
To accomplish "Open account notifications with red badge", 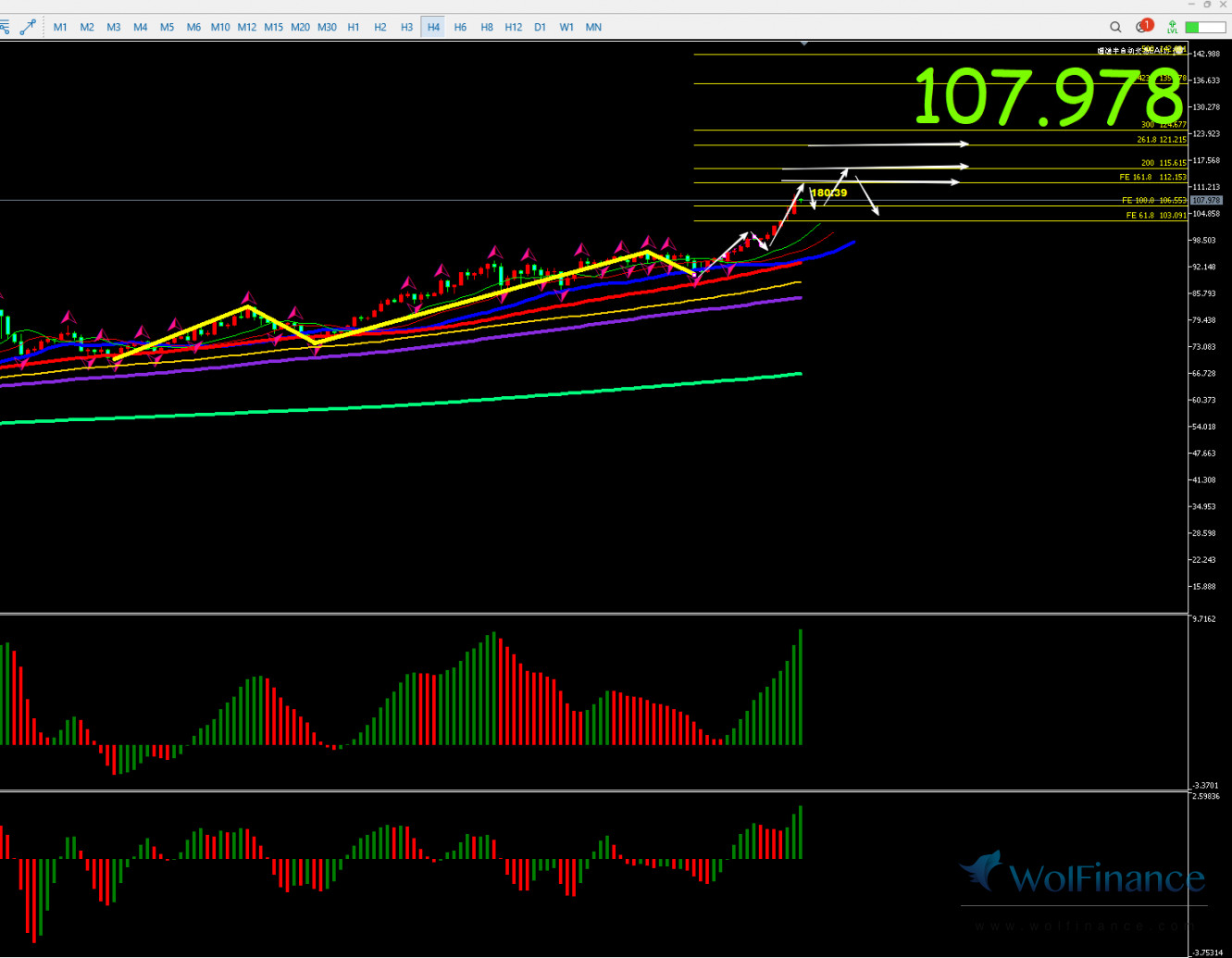I will [1144, 26].
